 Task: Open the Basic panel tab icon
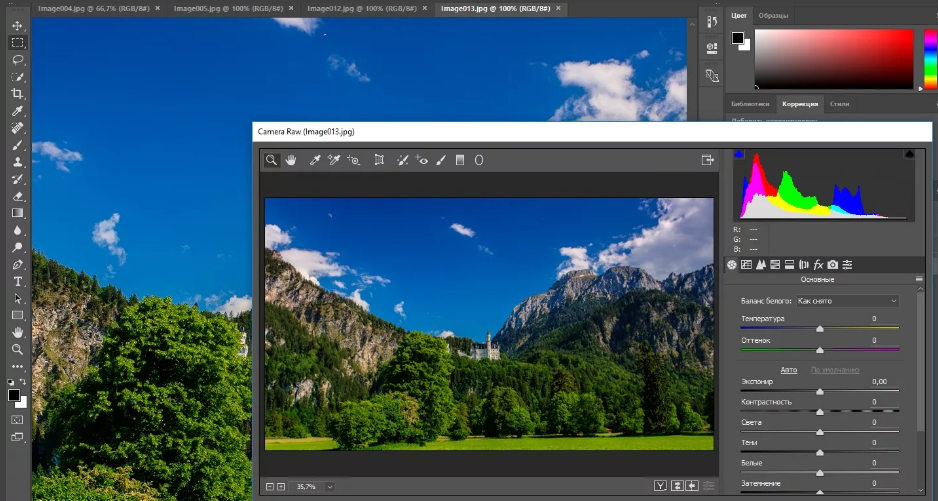pyautogui.click(x=732, y=265)
